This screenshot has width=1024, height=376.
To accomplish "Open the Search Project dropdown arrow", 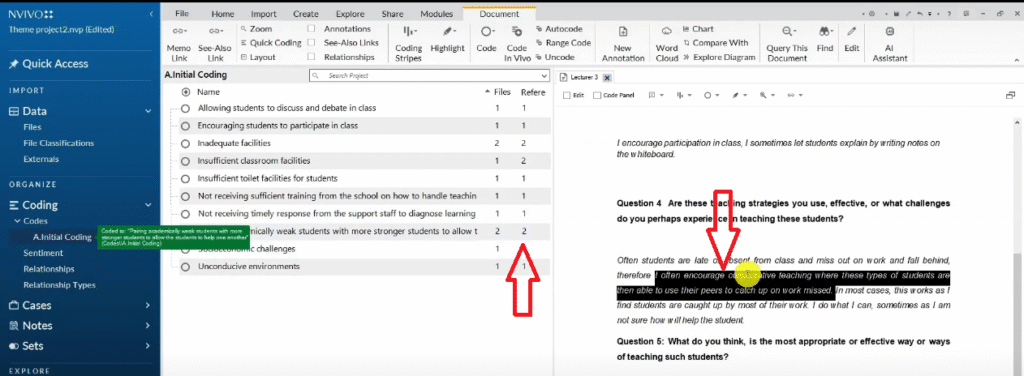I will click(x=544, y=76).
